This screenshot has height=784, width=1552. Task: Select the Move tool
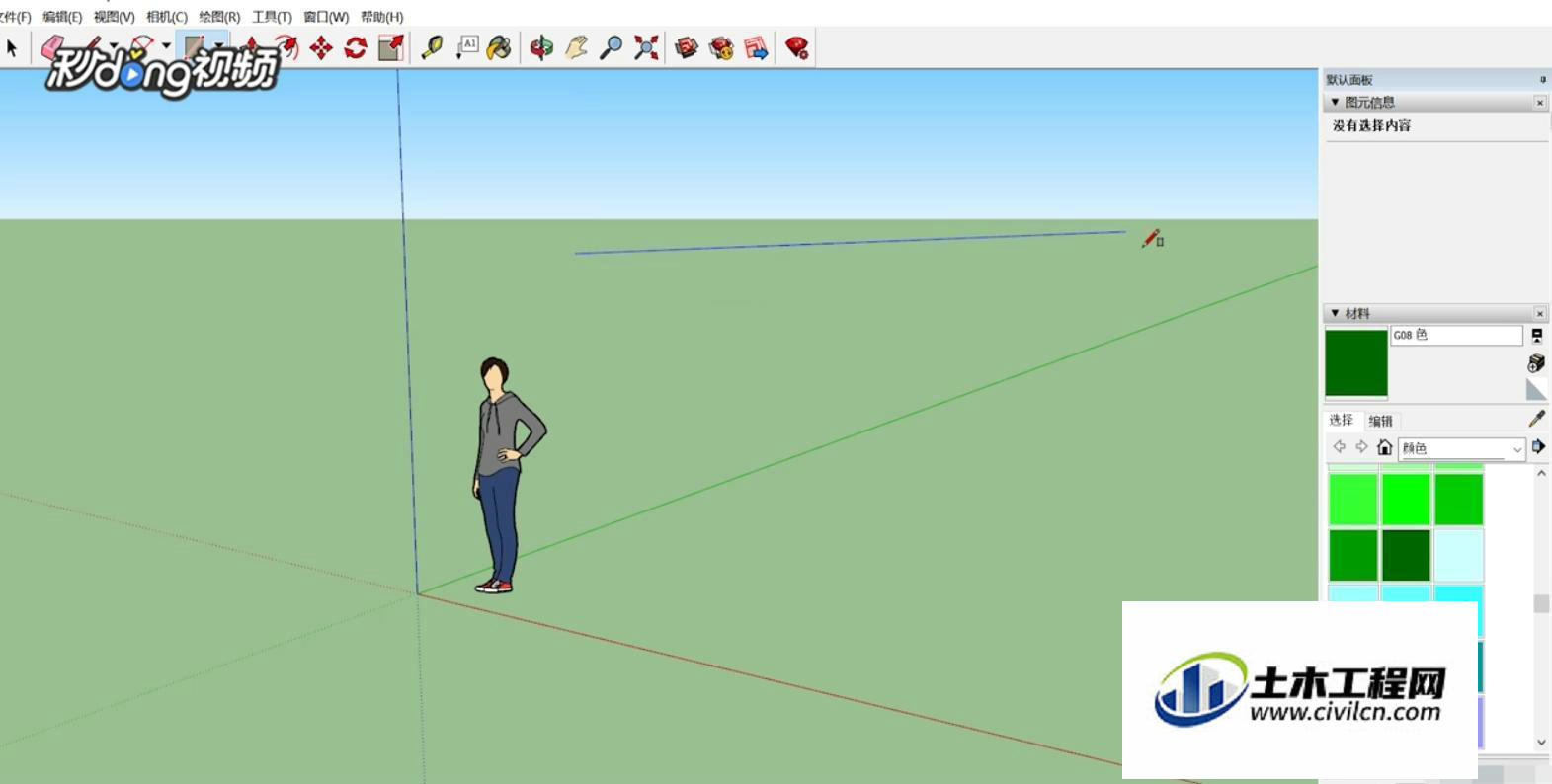point(321,47)
